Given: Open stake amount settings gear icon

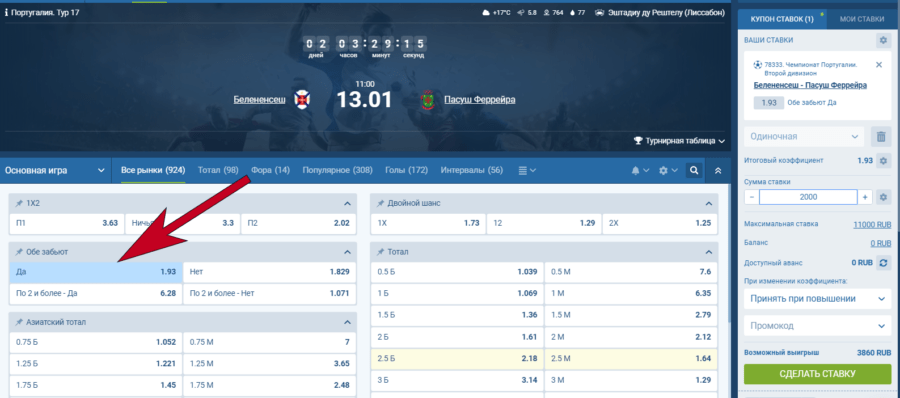Looking at the screenshot, I should tap(883, 197).
